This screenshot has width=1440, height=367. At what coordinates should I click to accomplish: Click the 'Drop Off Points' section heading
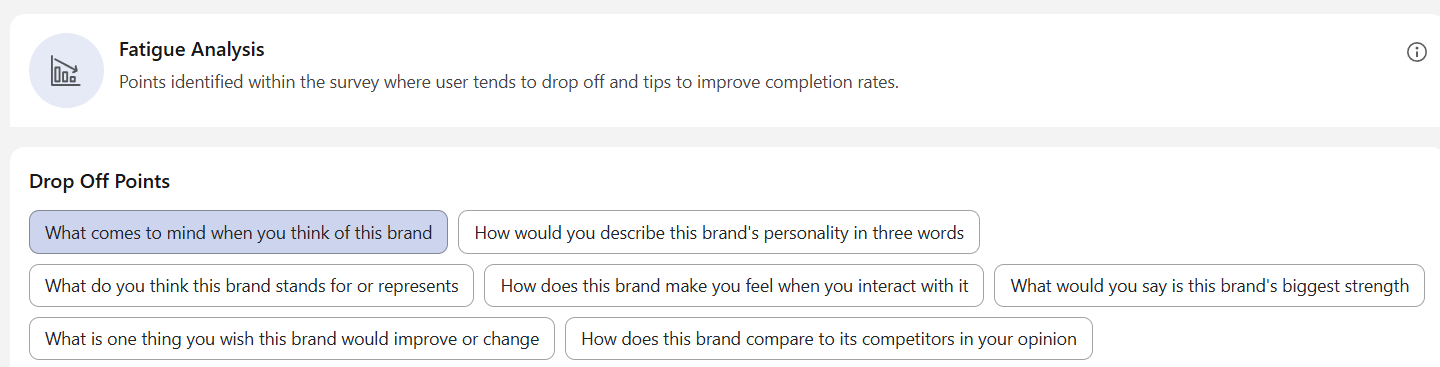pos(99,181)
